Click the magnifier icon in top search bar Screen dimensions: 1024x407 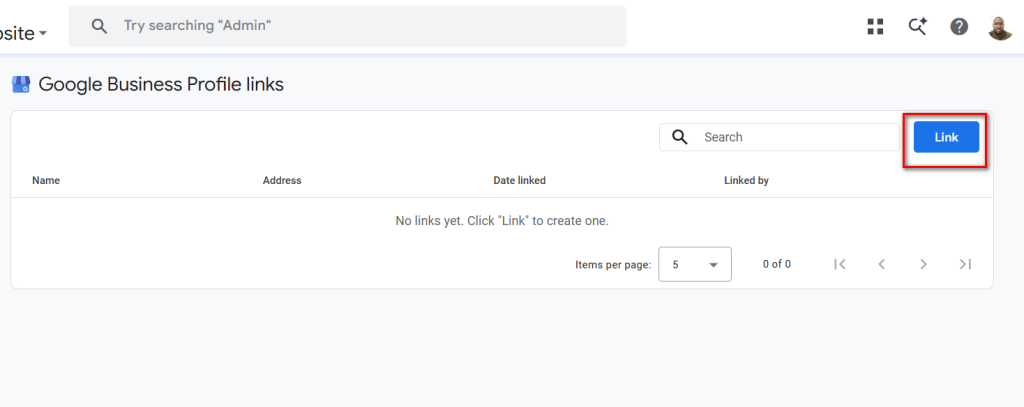tap(99, 26)
